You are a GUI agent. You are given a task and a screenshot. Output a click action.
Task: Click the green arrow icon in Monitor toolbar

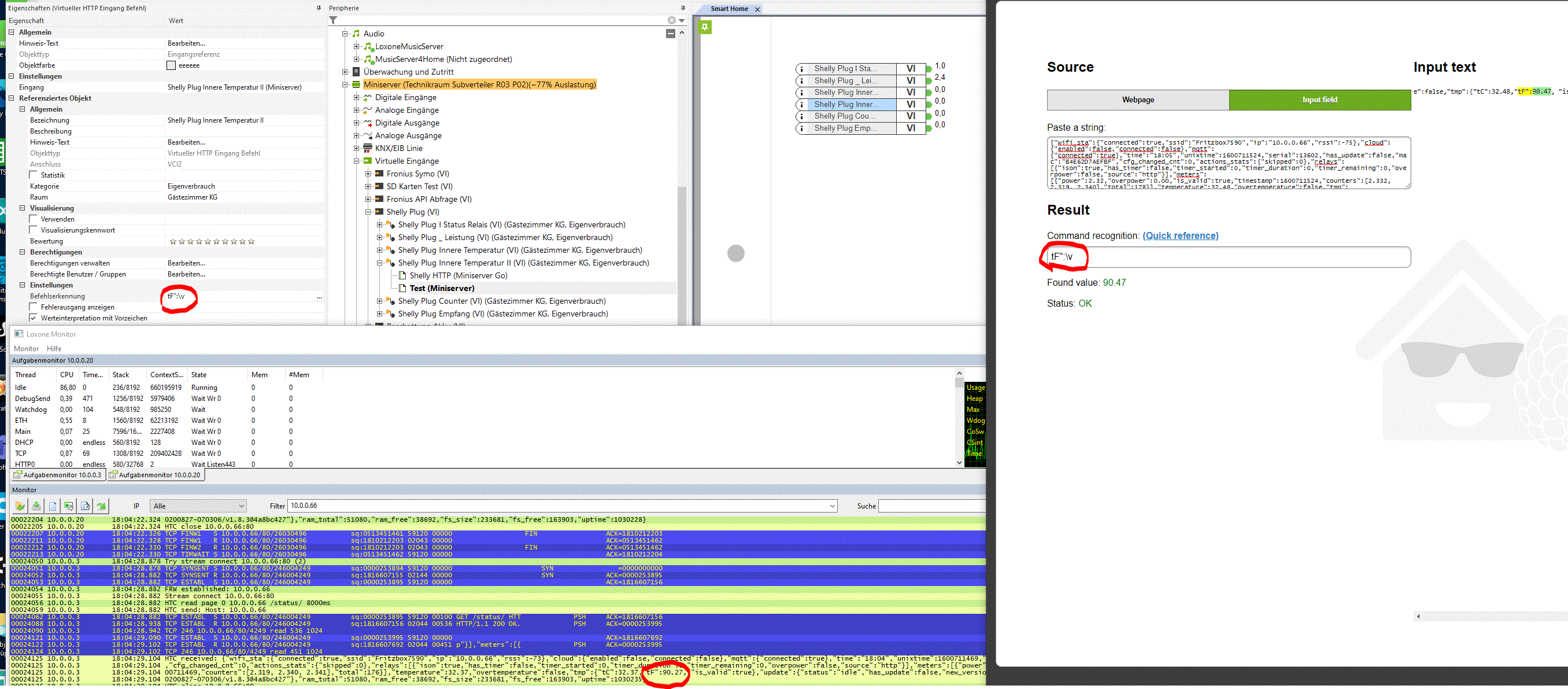point(102,506)
